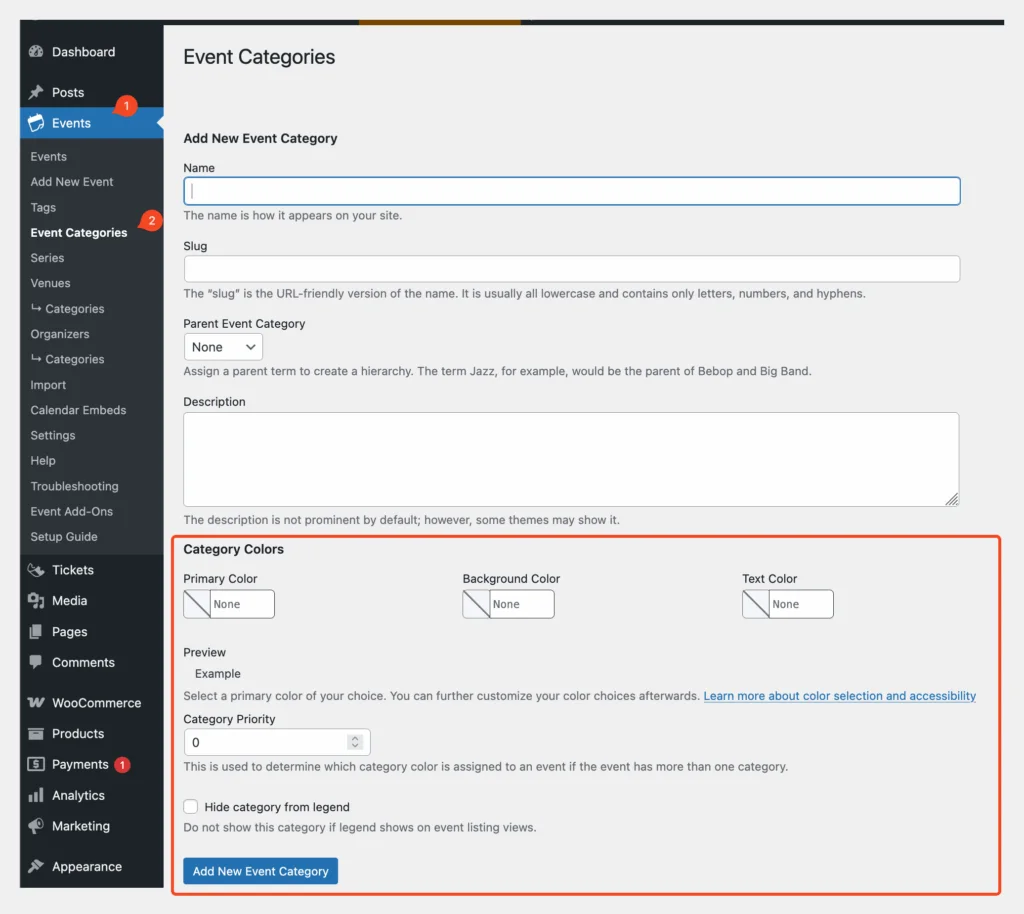Open Event Categories submenu item
This screenshot has width=1024, height=914.
[78, 232]
